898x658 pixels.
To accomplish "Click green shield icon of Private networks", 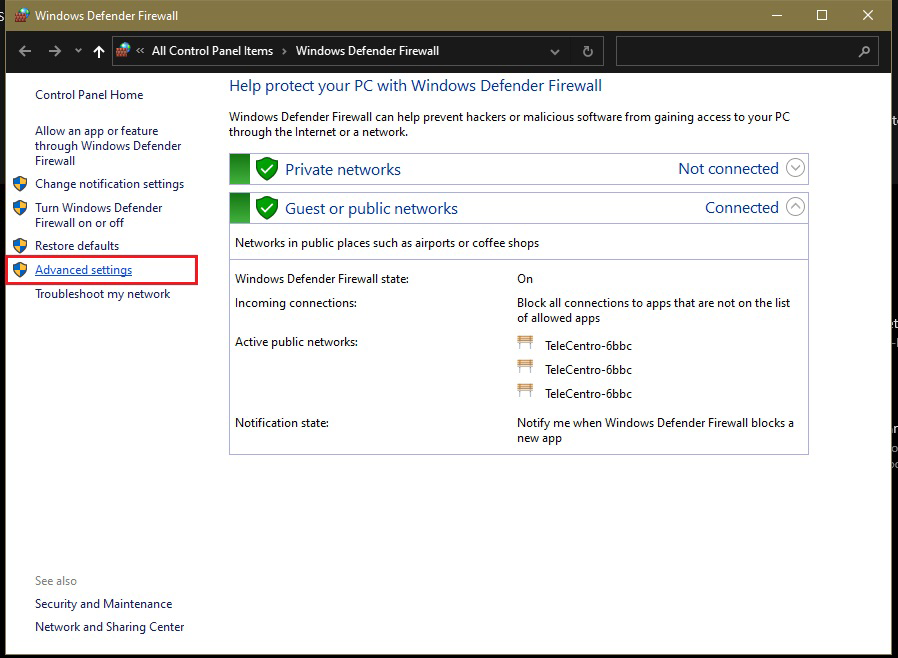I will pos(267,169).
